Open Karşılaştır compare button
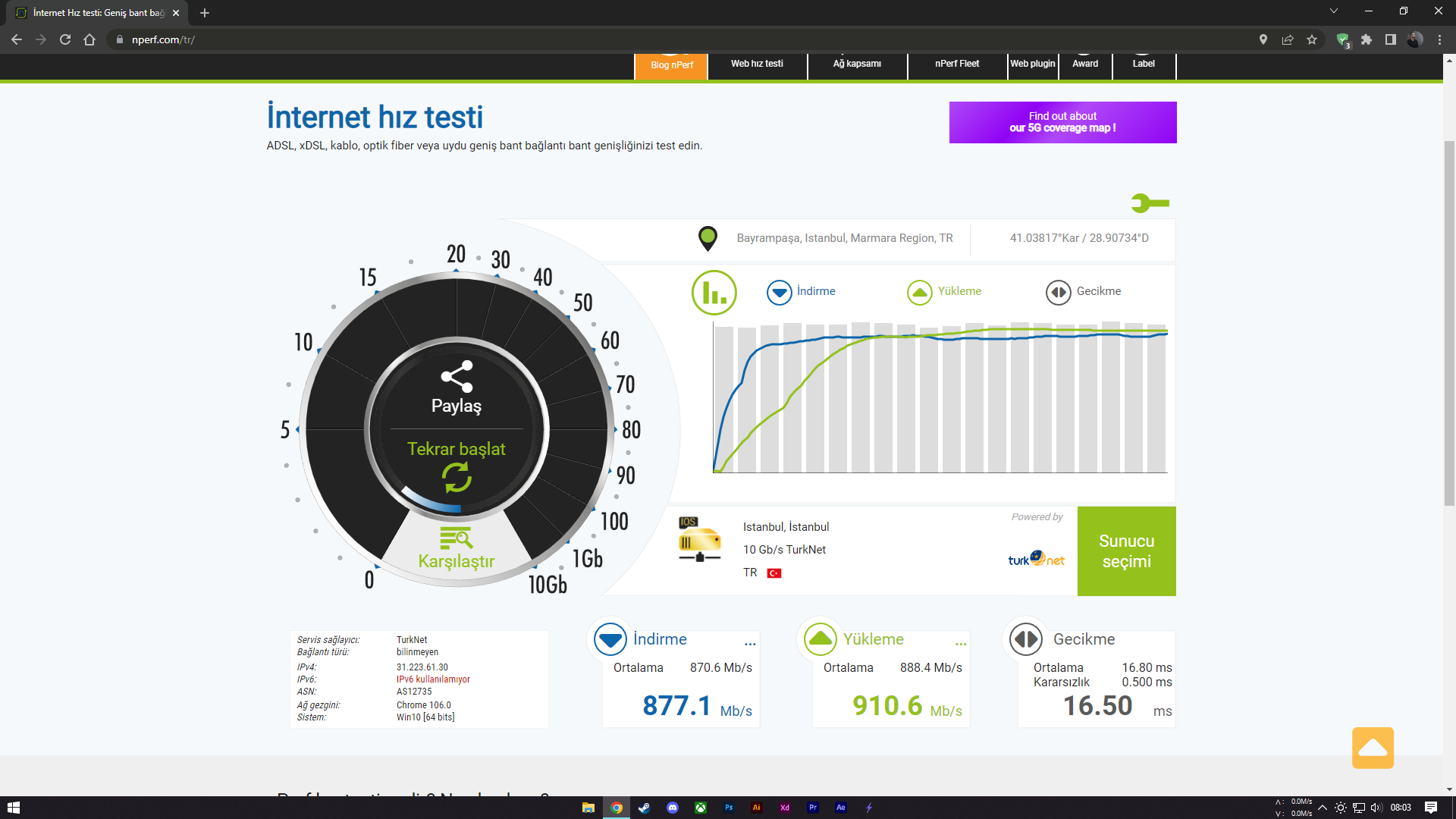Screen dimensions: 1456x819 coord(457,548)
